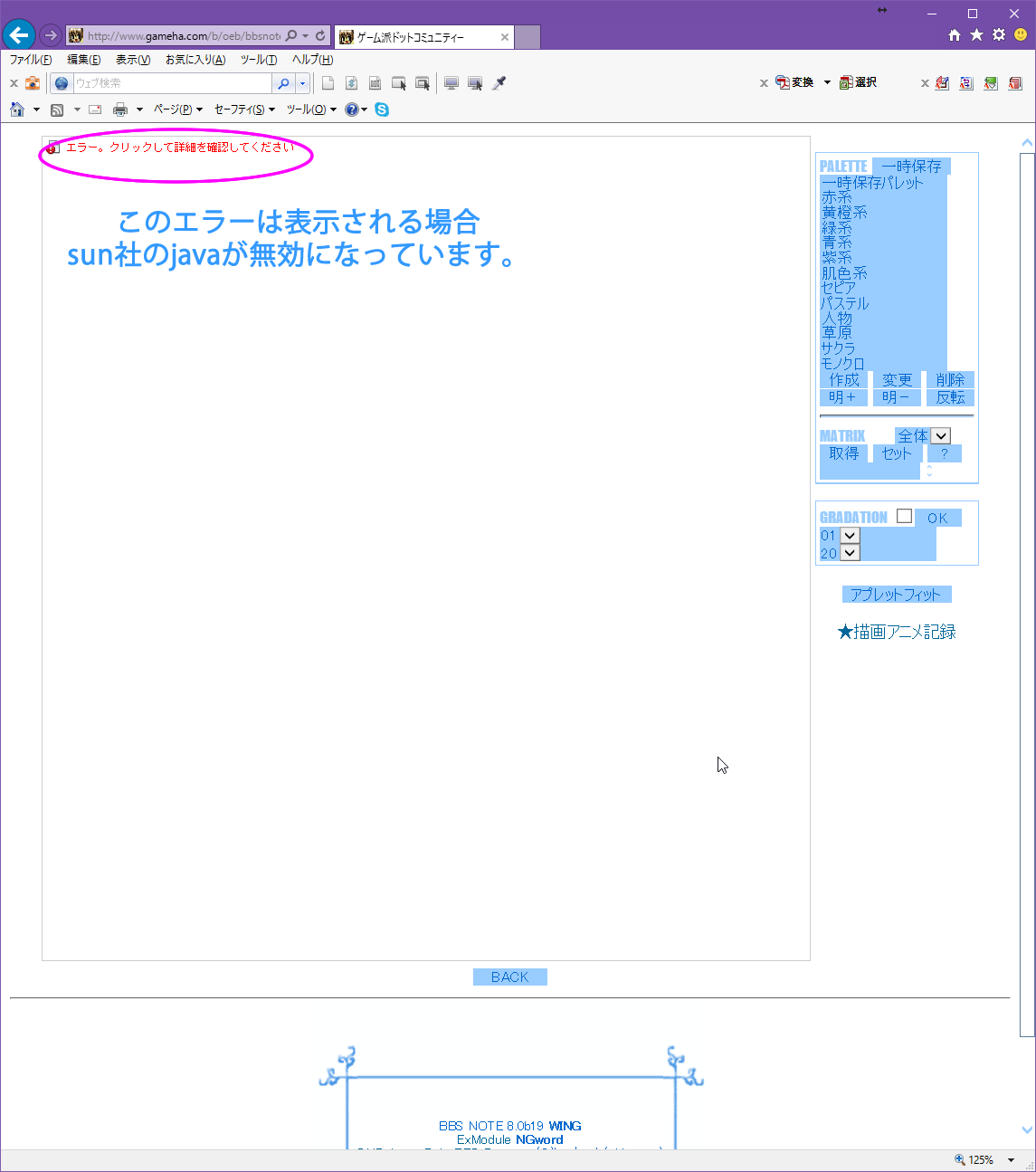
Task: Click the PDF 変換 convert button
Action: (x=794, y=82)
